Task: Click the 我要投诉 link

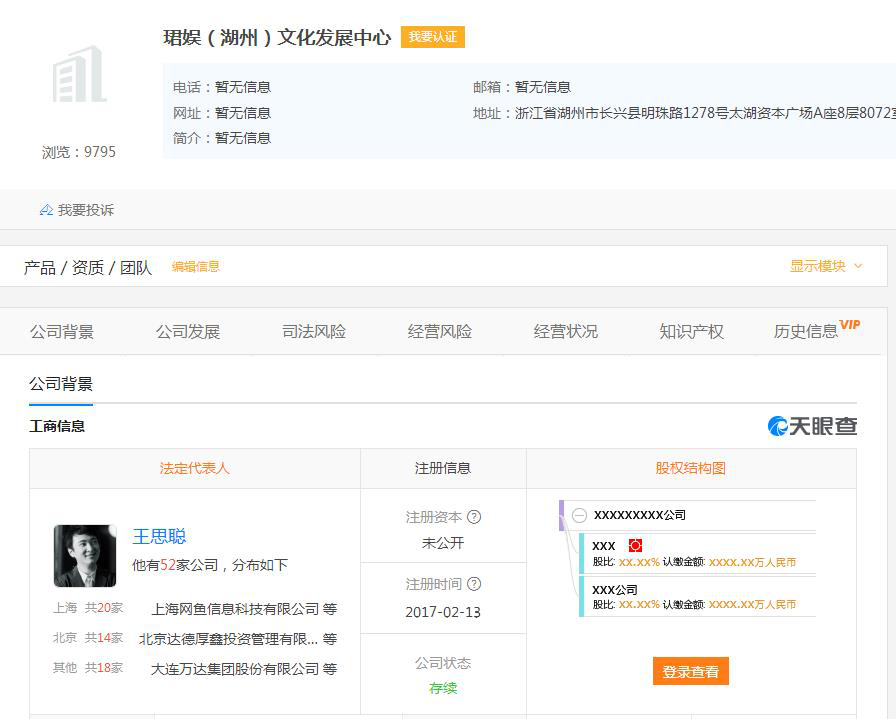Action: 86,210
